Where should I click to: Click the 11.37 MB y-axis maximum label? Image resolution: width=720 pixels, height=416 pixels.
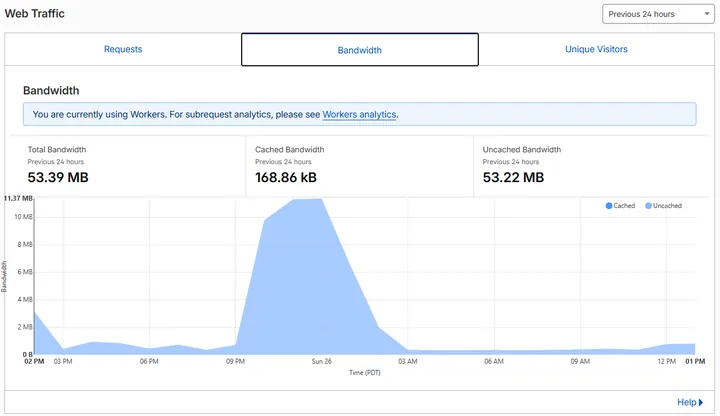[18, 198]
